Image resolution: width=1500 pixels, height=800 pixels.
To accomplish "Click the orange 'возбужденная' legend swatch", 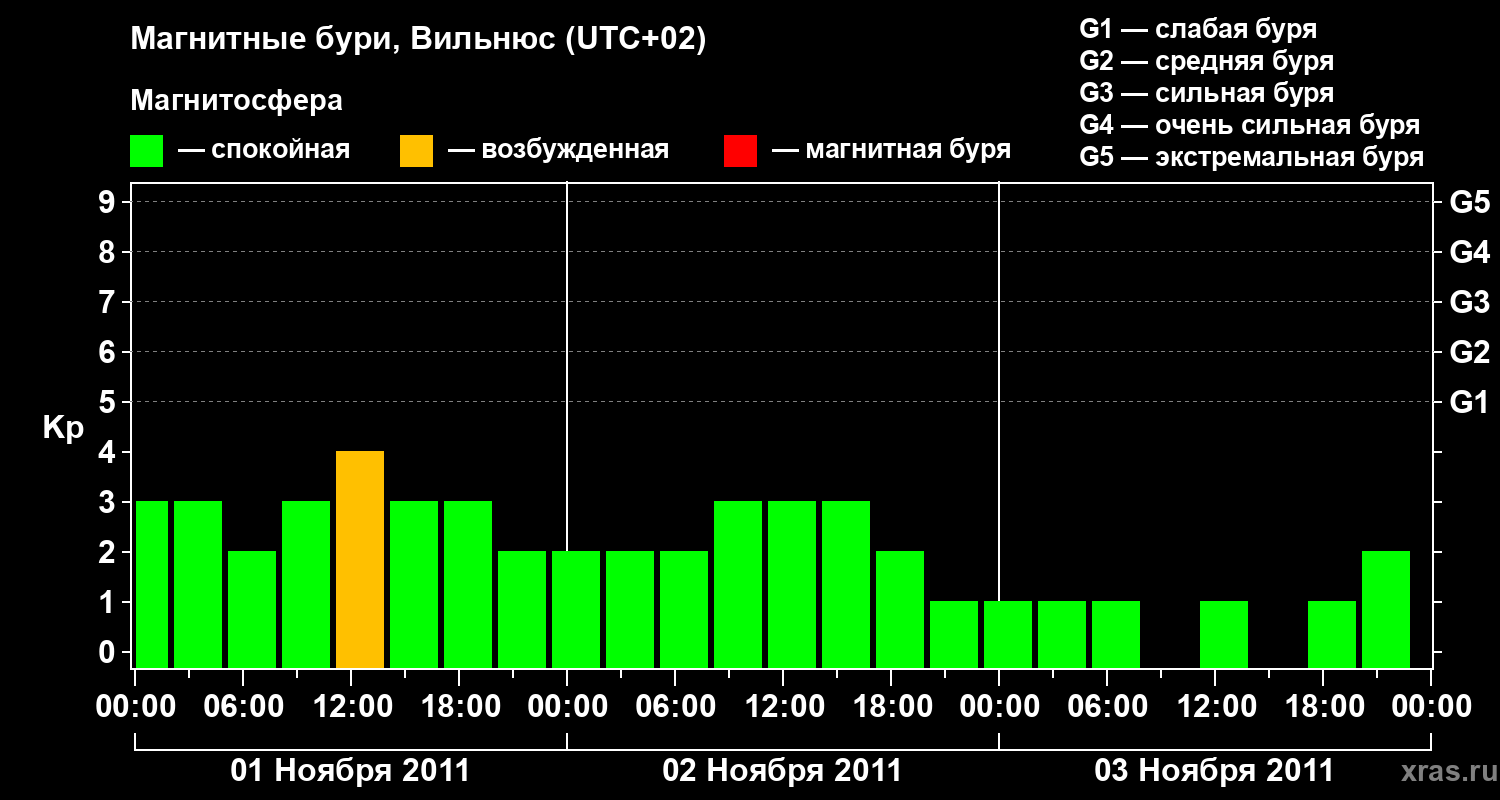I will 416,151.
